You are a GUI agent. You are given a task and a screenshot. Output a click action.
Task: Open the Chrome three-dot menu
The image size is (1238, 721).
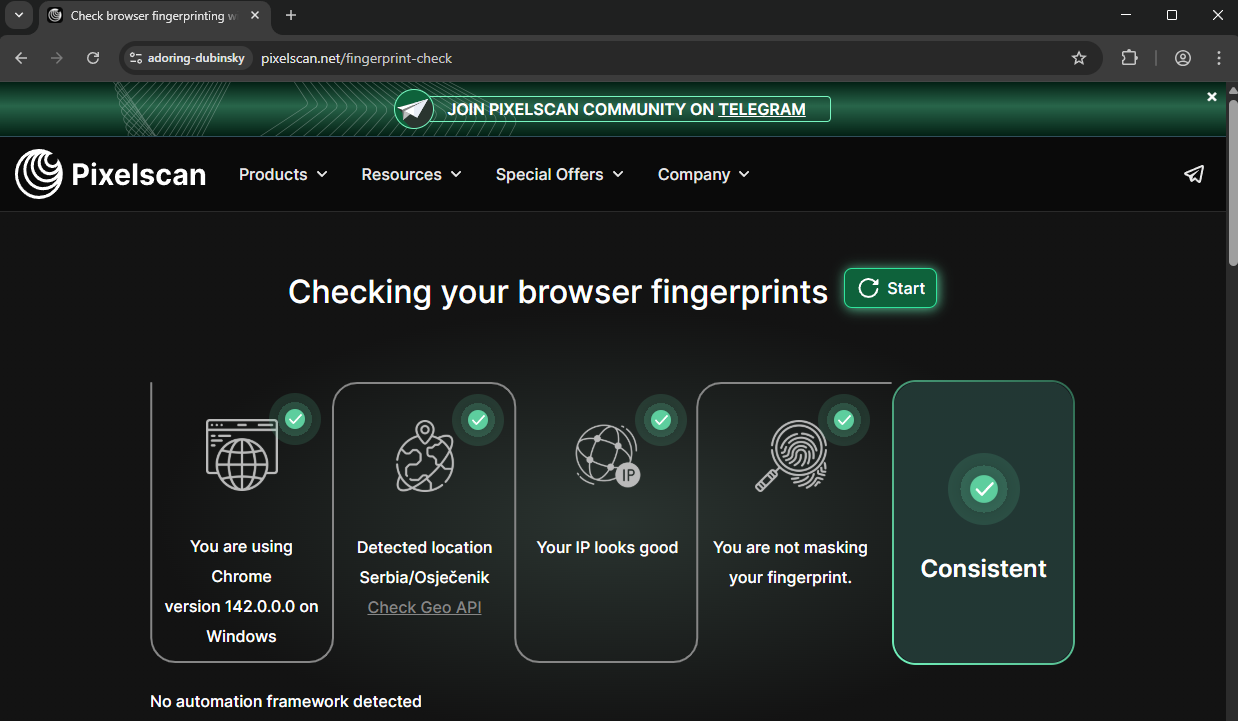pos(1219,58)
